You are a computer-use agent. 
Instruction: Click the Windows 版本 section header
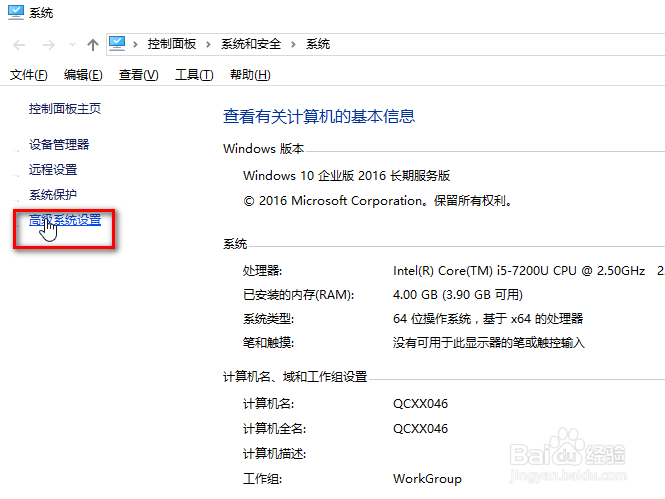click(263, 149)
